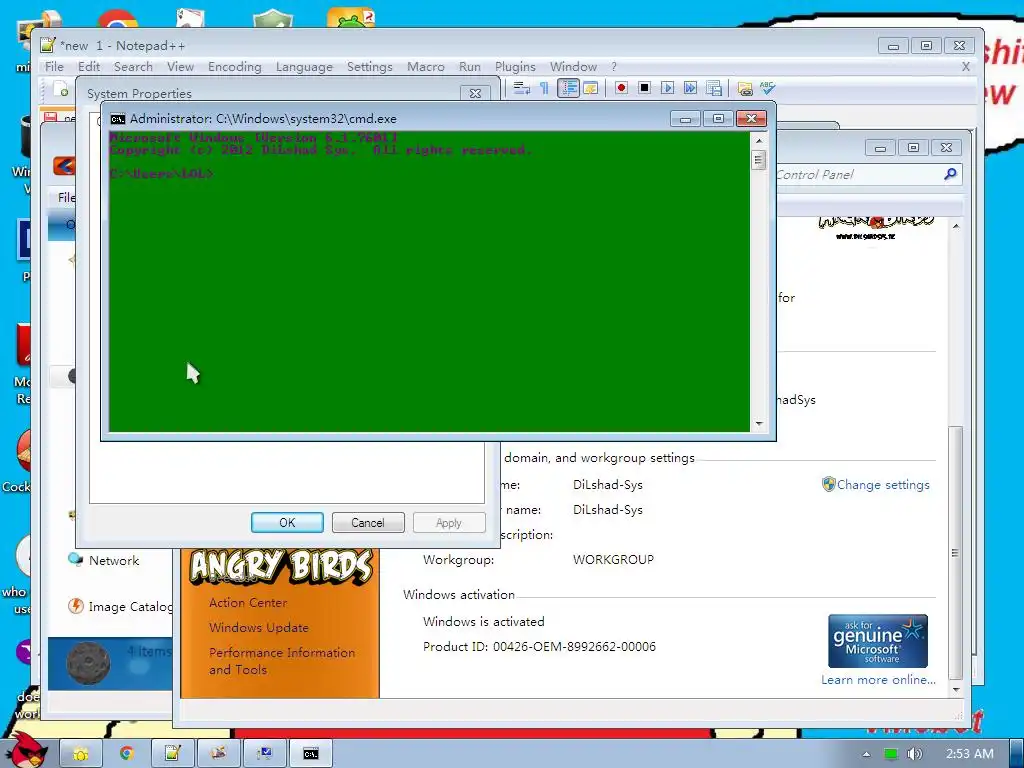Play back the recorded macro

pos(667,88)
